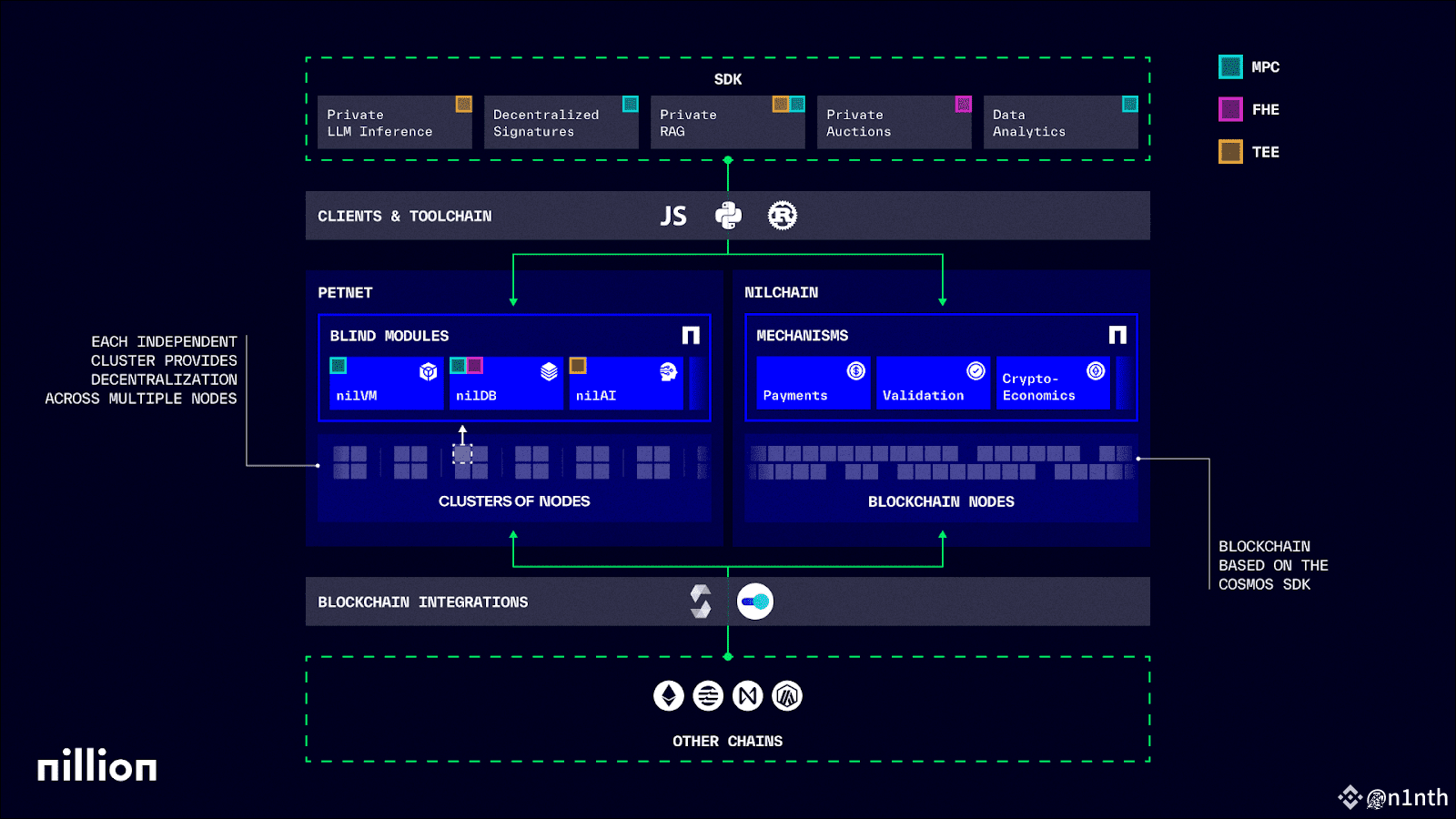The width and height of the screenshot is (1456, 819).
Task: Click the teal tag on the nilDB card
Action: [458, 365]
